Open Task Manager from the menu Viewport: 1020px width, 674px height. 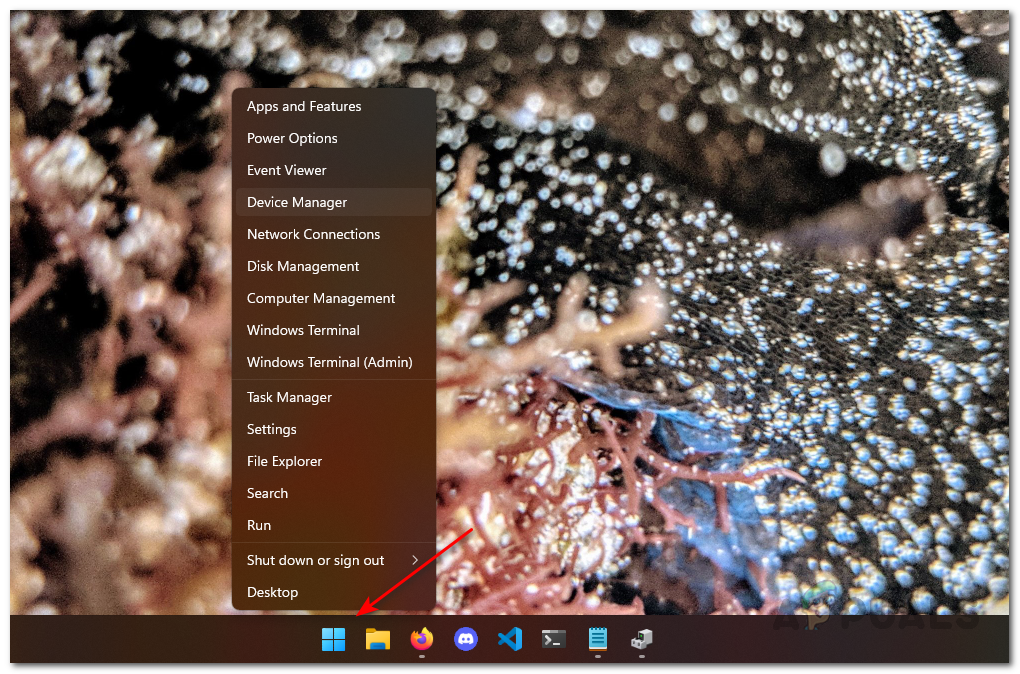pos(334,397)
